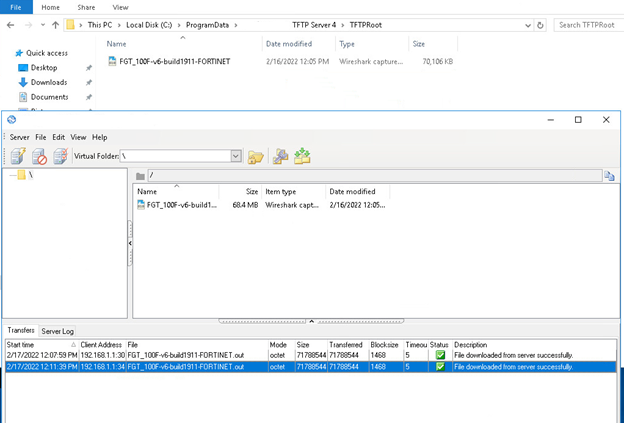Click the Explorer refresh button

(x=540, y=25)
